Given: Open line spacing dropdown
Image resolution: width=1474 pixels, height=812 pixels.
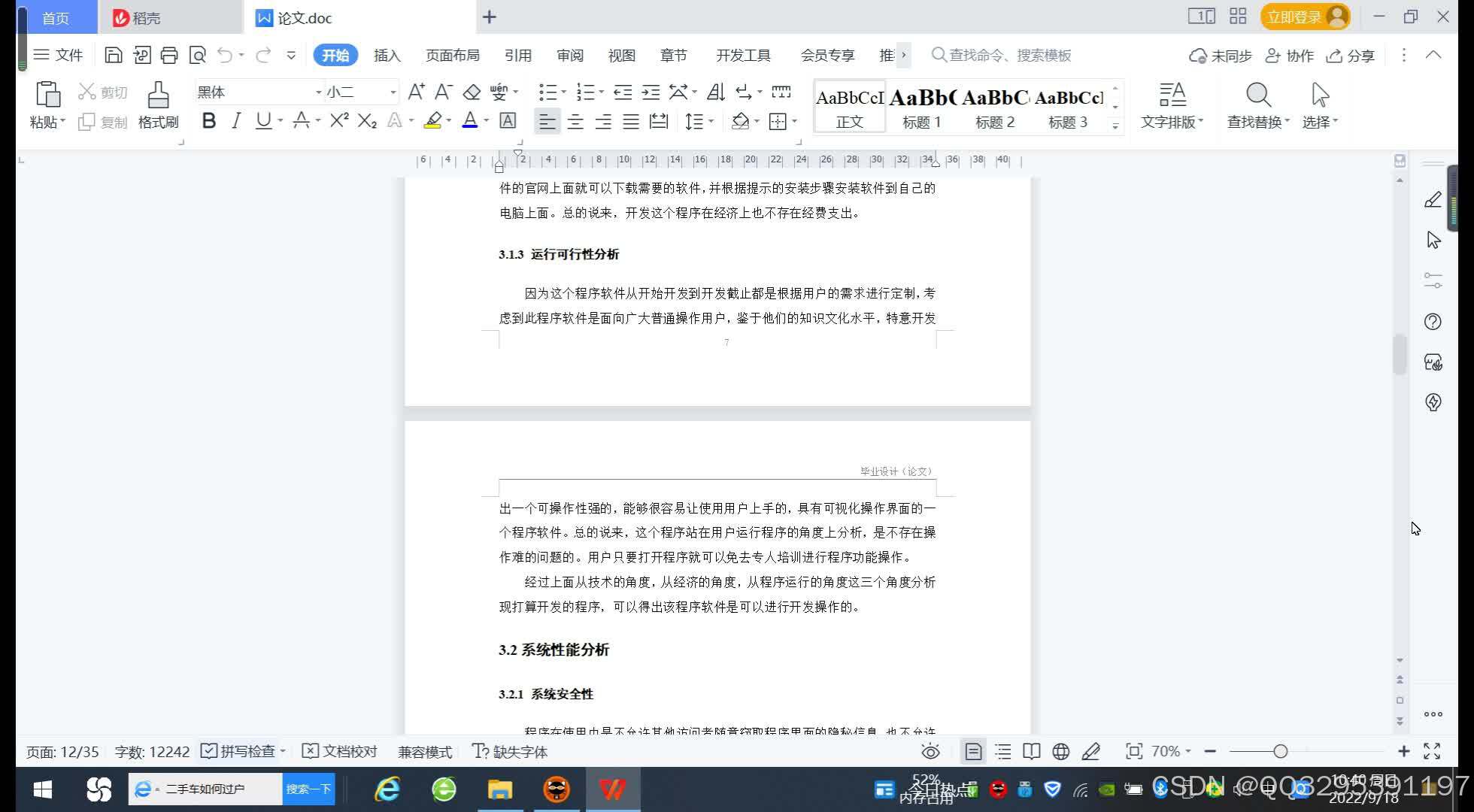Looking at the screenshot, I should click(711, 121).
